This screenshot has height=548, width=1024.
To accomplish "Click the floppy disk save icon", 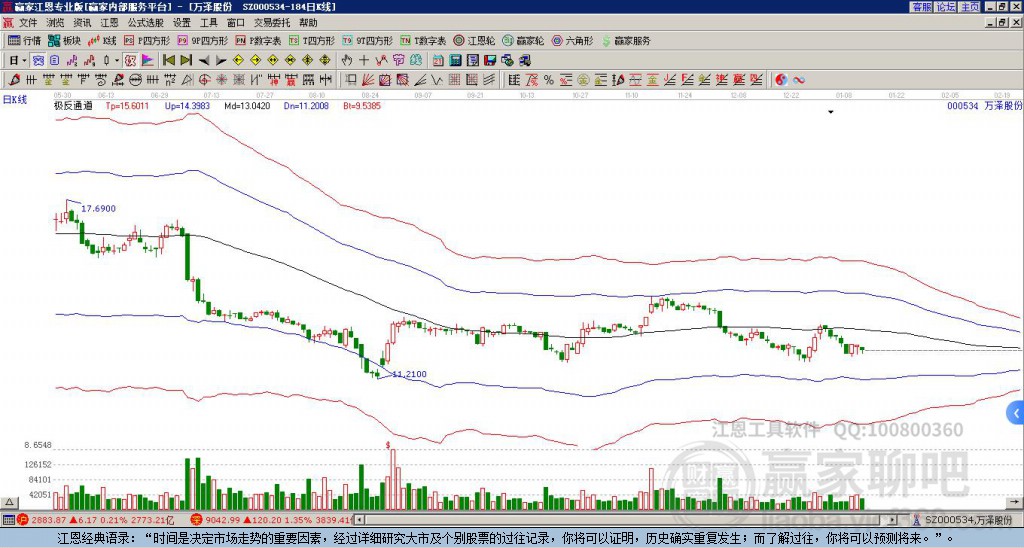I will (490, 61).
